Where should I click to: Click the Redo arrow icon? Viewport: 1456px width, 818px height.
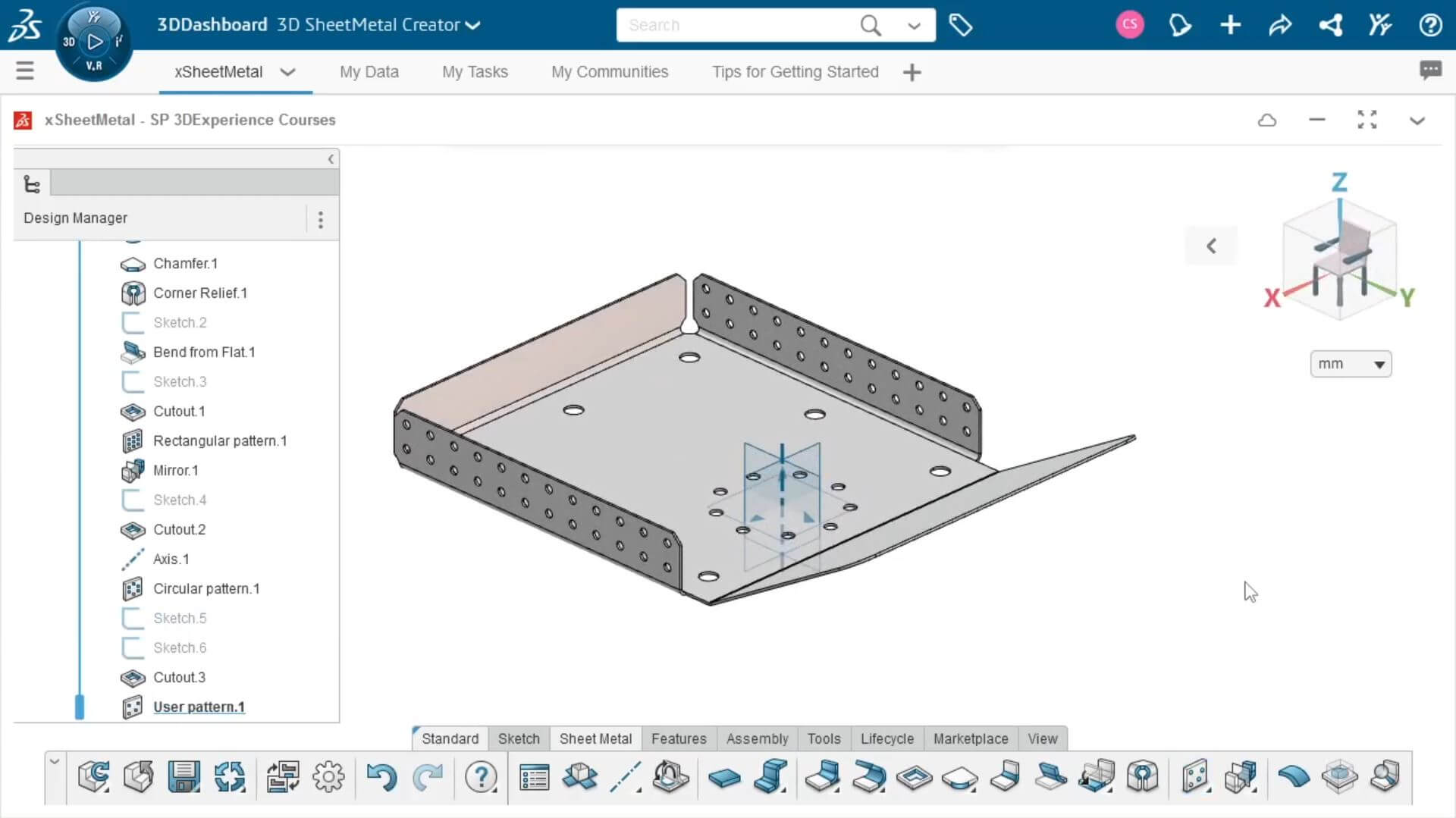[x=428, y=777]
